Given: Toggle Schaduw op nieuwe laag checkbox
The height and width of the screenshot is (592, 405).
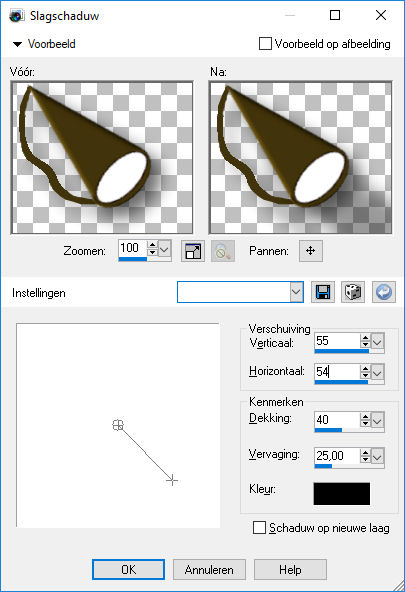Looking at the screenshot, I should 259,527.
